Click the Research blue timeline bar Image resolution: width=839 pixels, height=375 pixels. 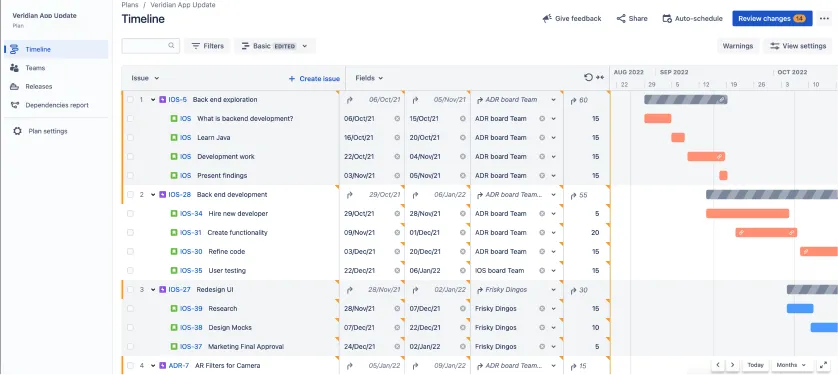pyautogui.click(x=800, y=309)
